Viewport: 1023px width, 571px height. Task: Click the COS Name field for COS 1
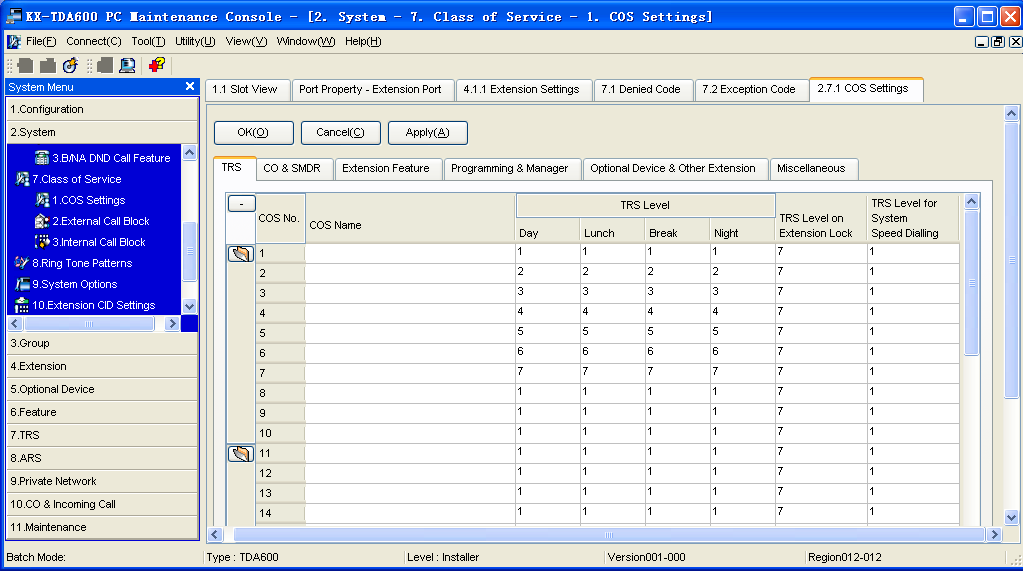click(x=410, y=253)
